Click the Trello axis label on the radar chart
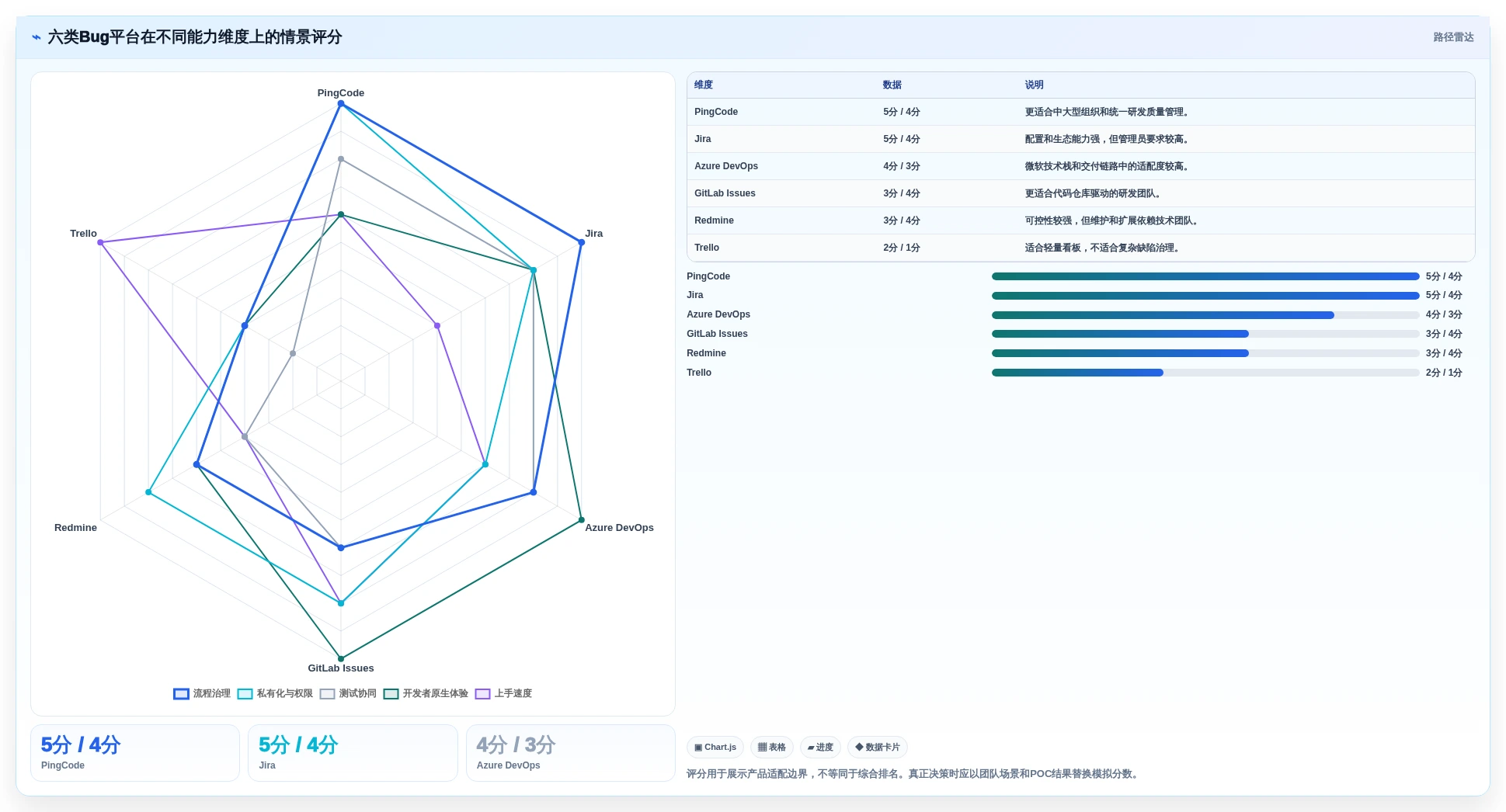The image size is (1506, 812). tap(83, 234)
